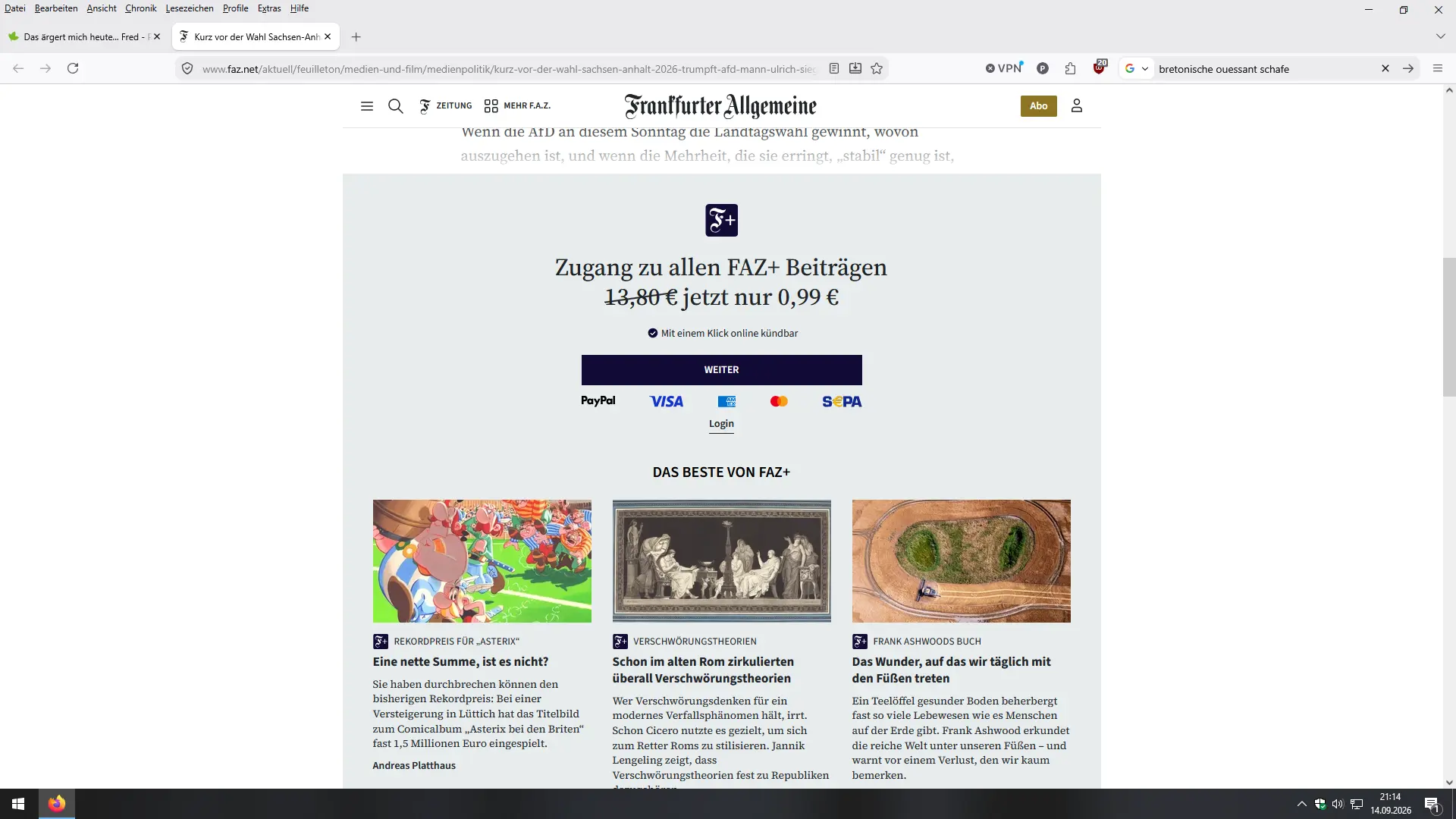Click the tracking protection shield icon

click(187, 68)
